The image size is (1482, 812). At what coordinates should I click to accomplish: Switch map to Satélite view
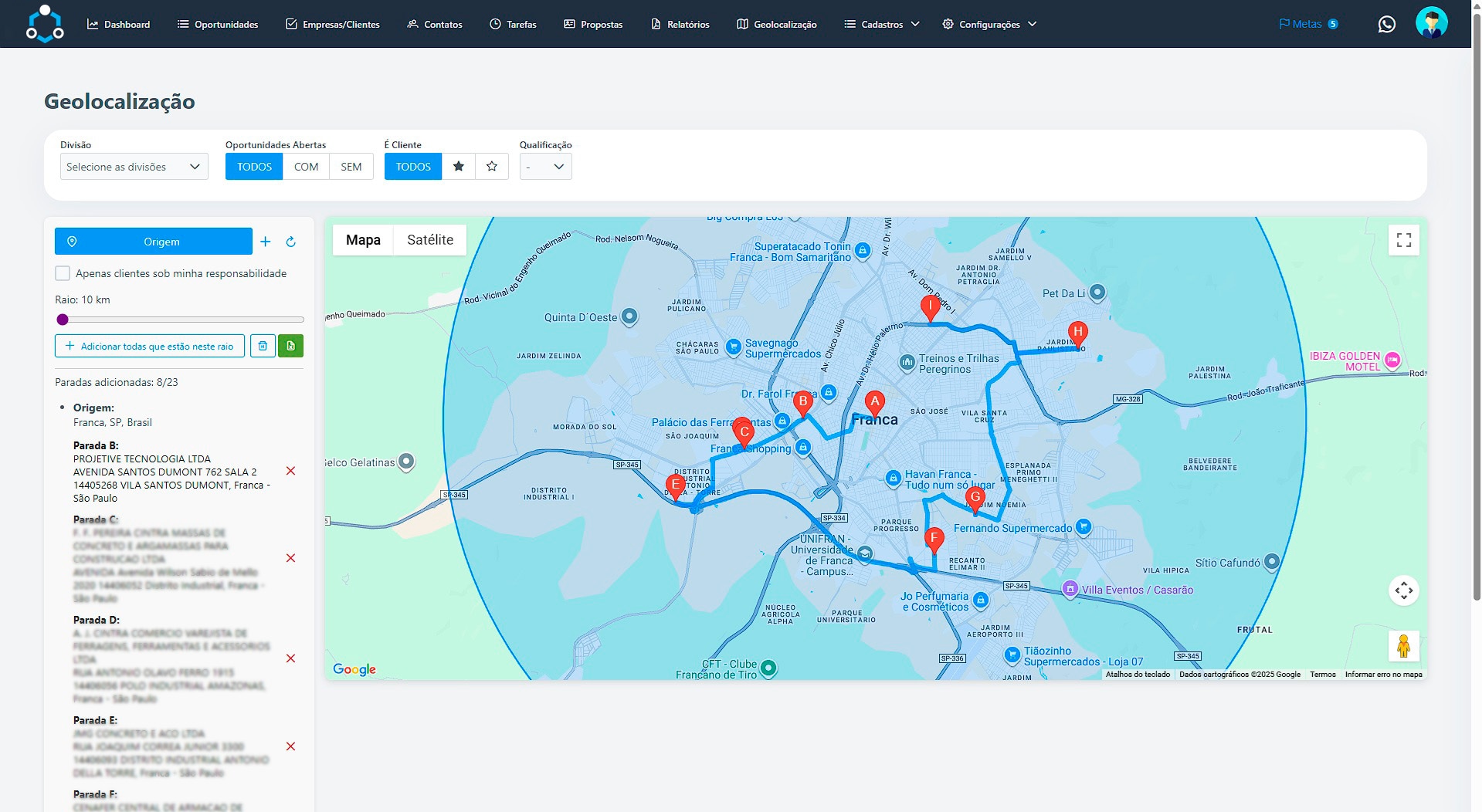point(429,240)
